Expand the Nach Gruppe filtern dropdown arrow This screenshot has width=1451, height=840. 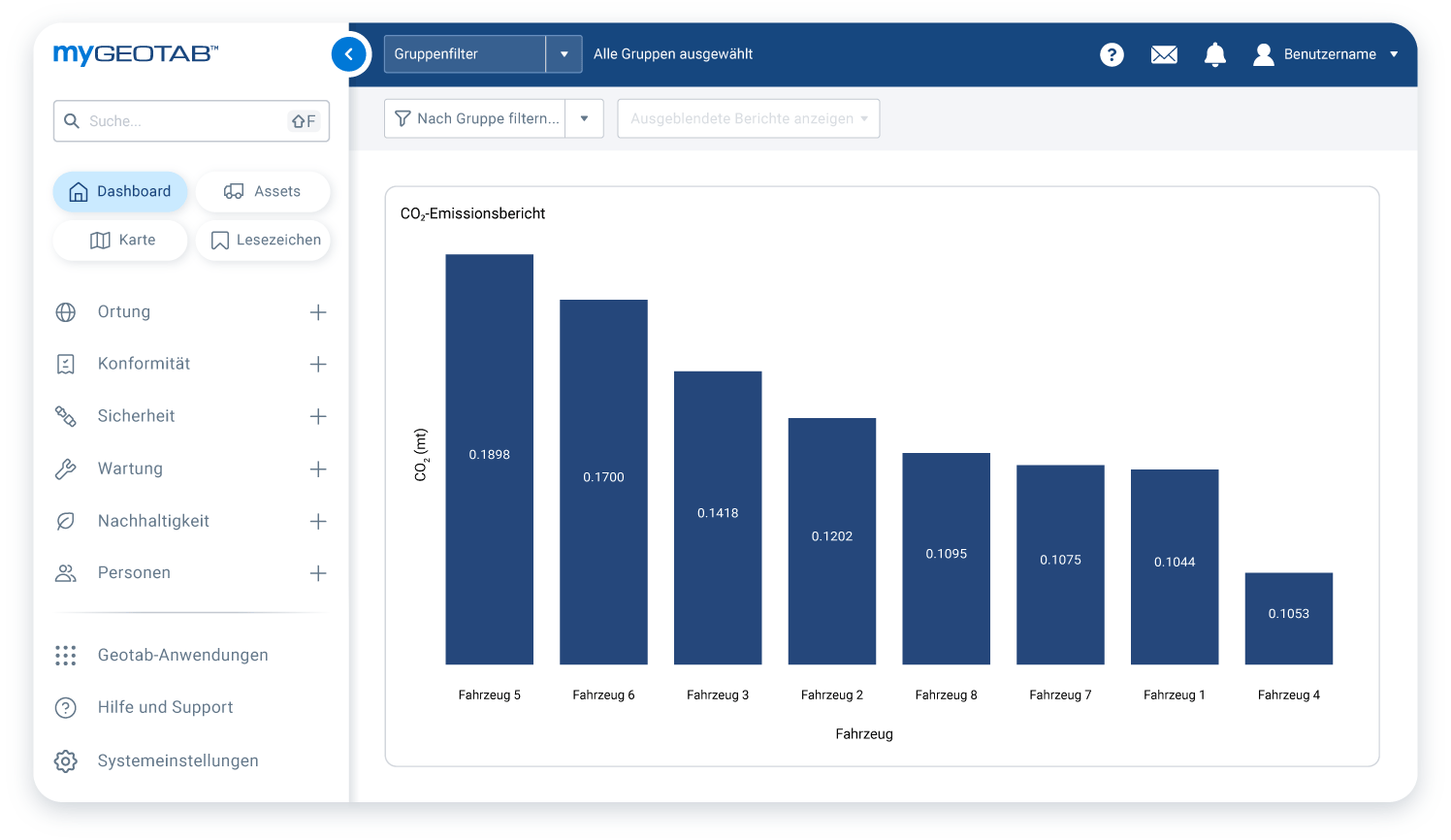click(583, 118)
